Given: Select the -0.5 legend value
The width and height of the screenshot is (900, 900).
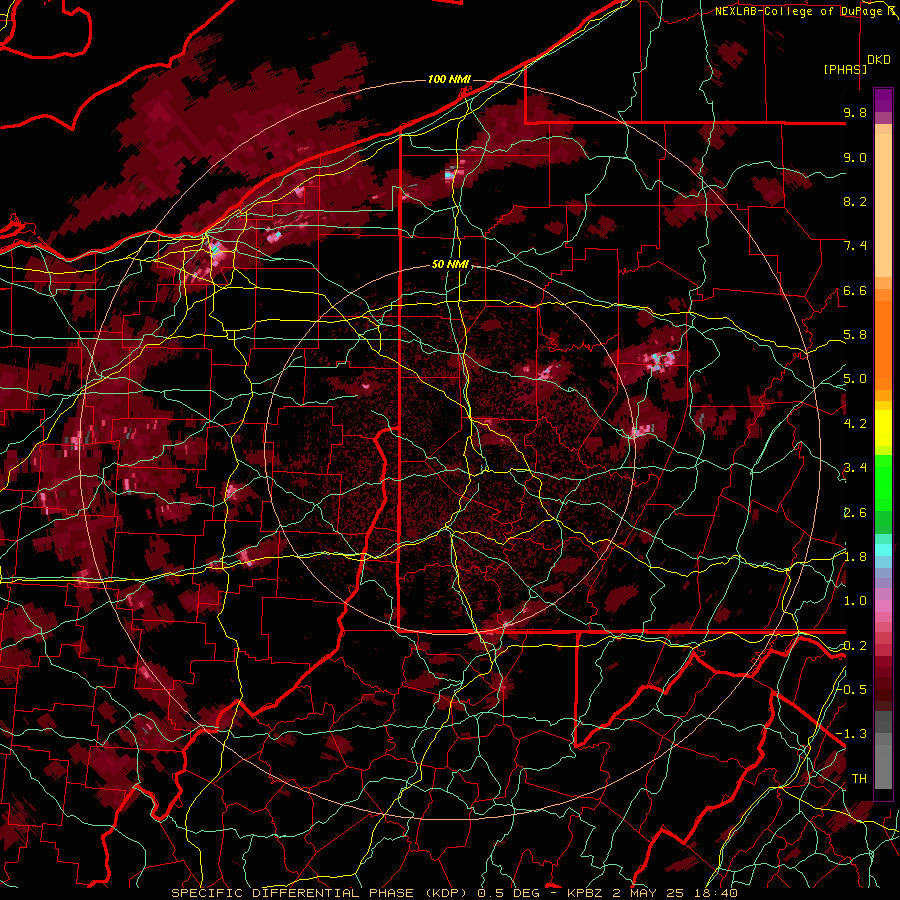Looking at the screenshot, I should click(852, 690).
